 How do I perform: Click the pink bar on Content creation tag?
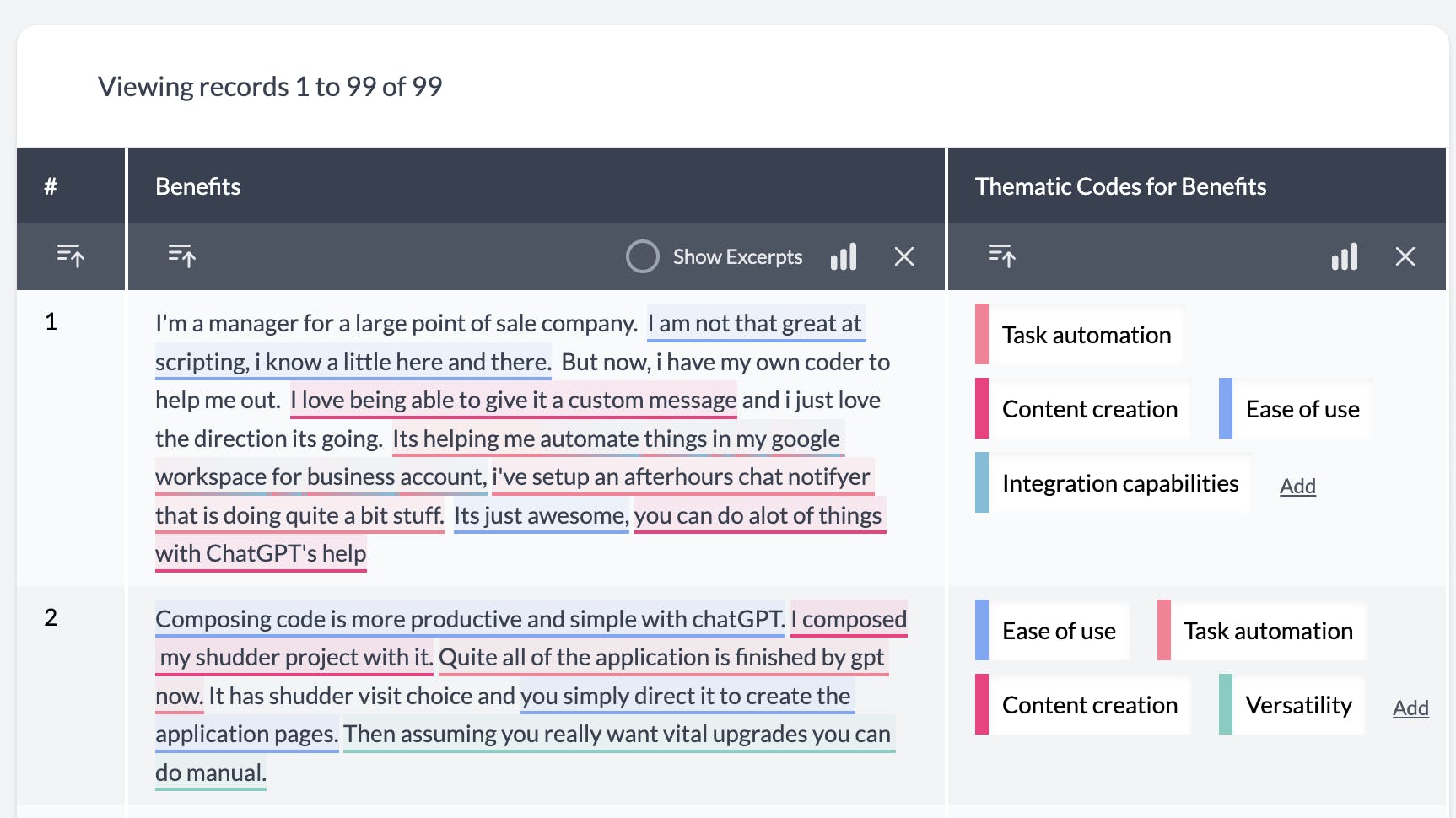click(983, 409)
